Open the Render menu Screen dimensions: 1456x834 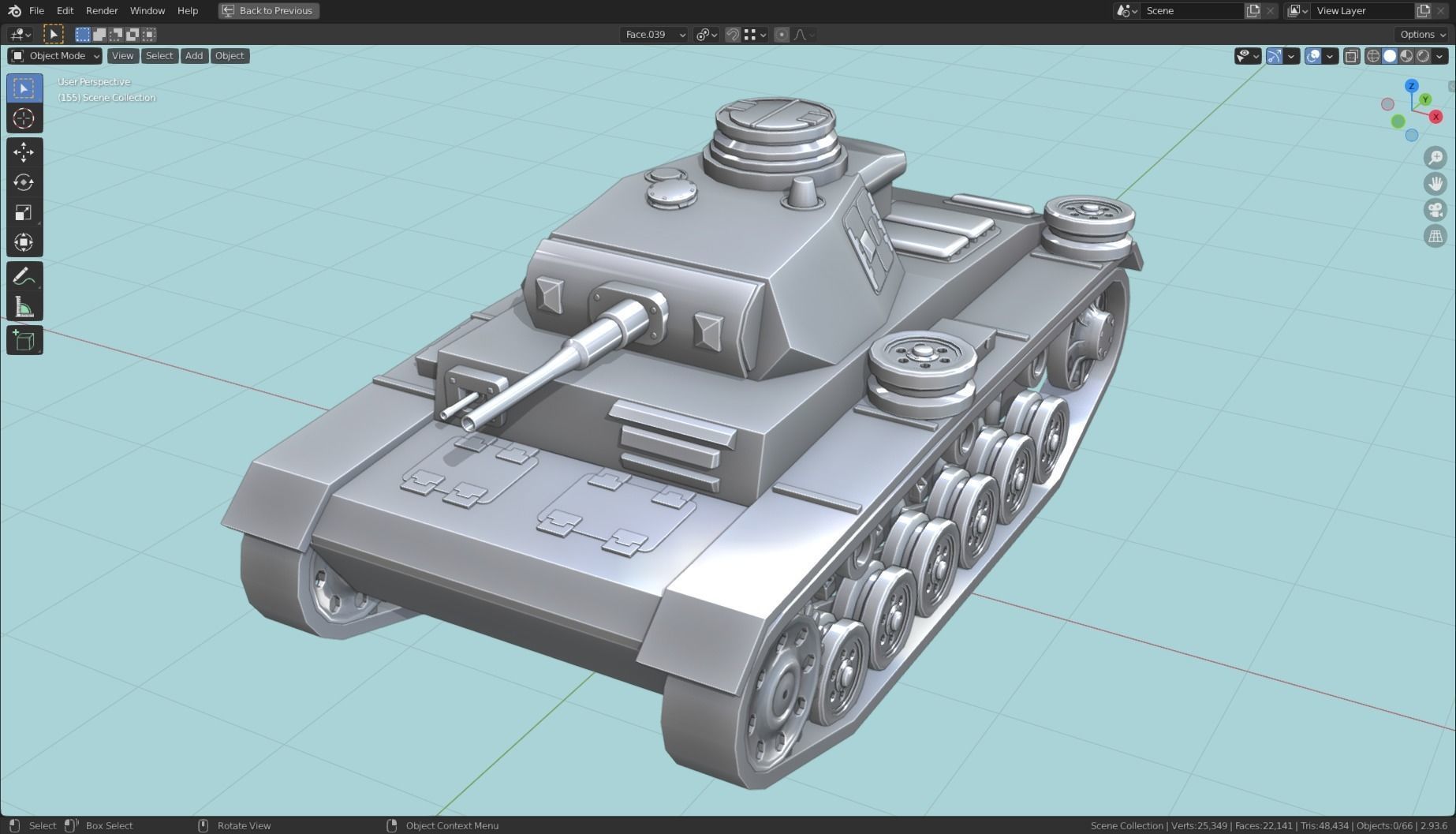coord(102,10)
